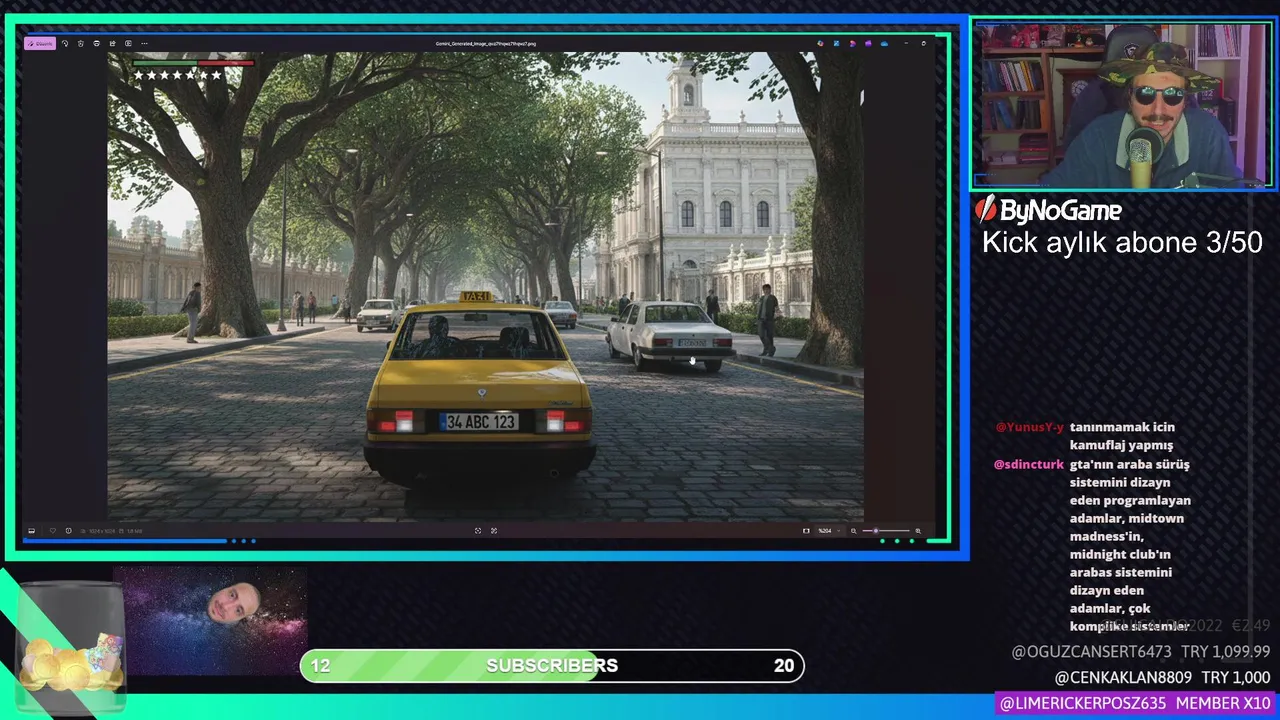Click the Edit button in Photos toolbar

click(x=40, y=44)
